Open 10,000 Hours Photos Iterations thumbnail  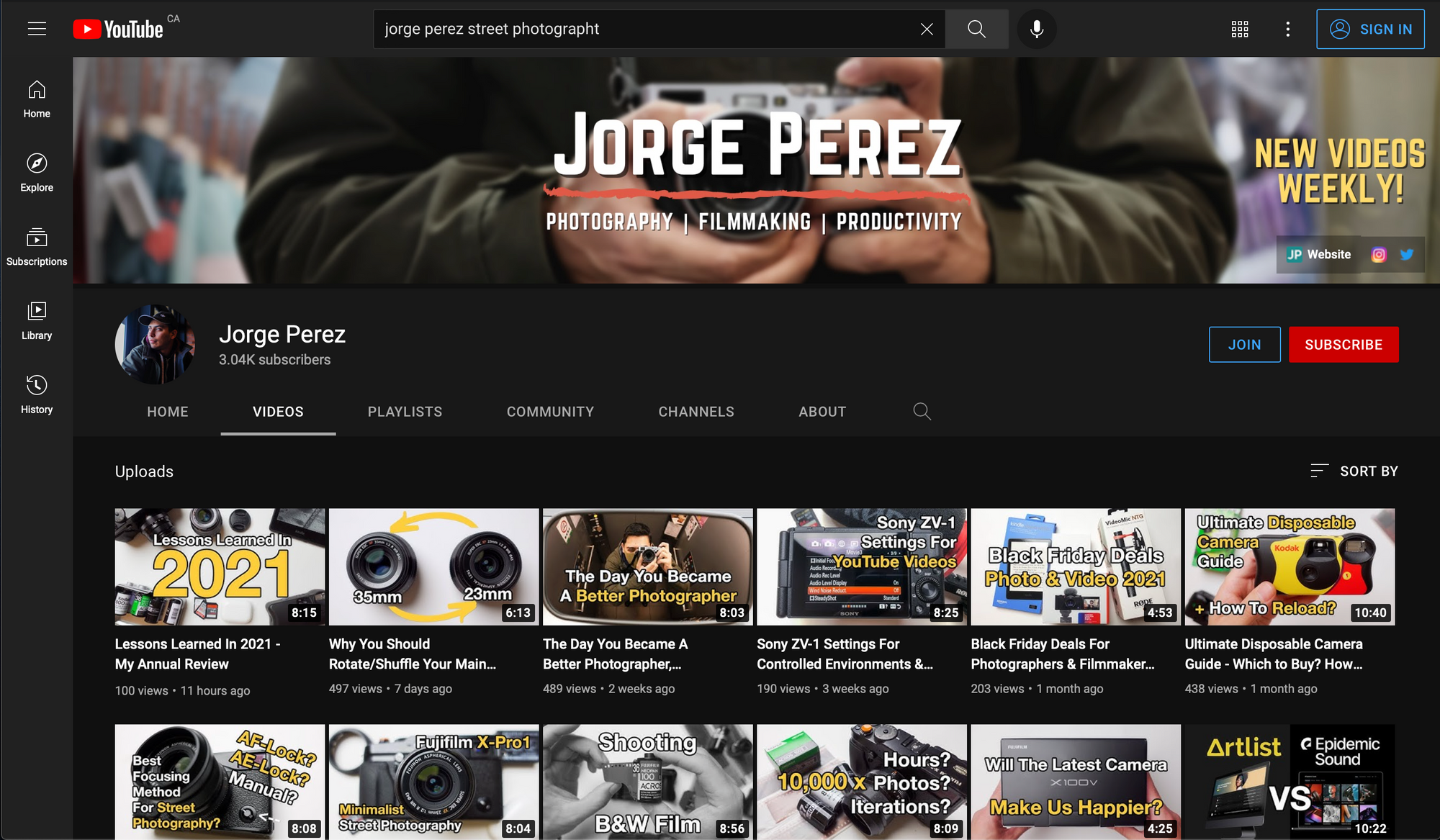(862, 782)
